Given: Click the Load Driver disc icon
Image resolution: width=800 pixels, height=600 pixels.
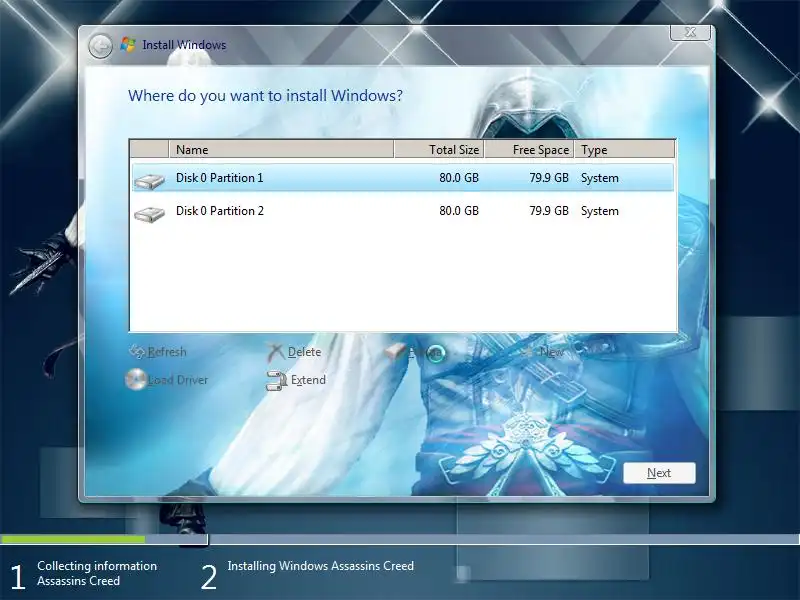Looking at the screenshot, I should tap(135, 380).
